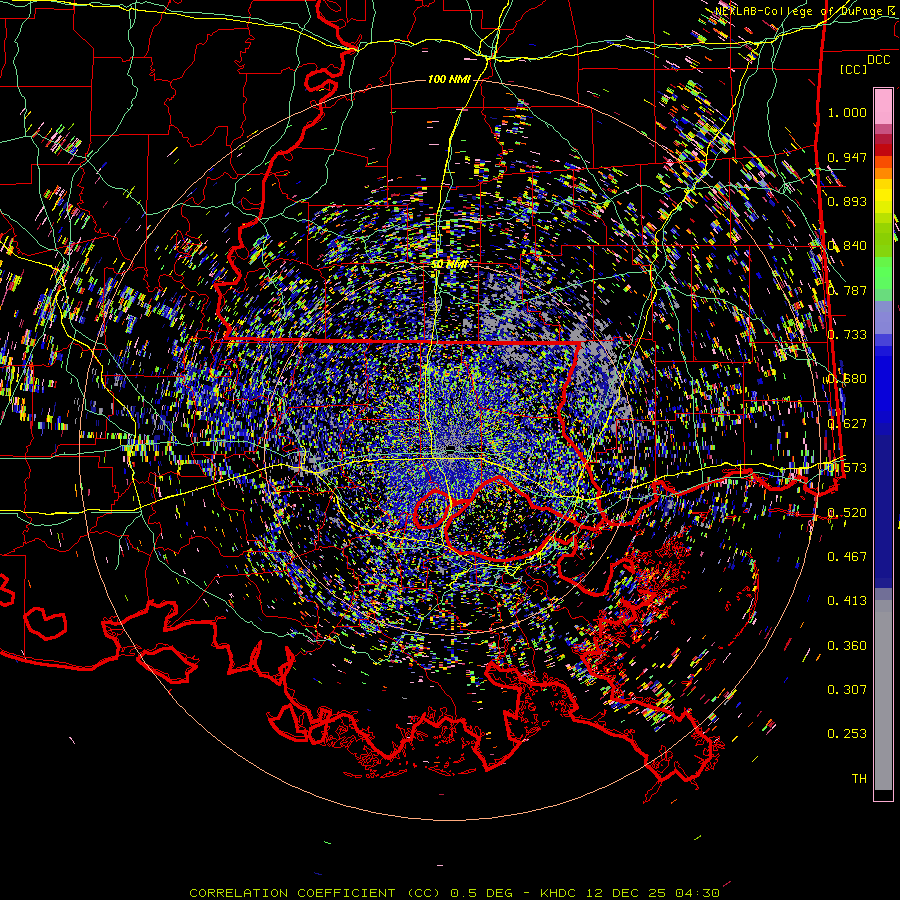The height and width of the screenshot is (900, 900).
Task: Click the 50 NMI range ring label
Action: click(x=449, y=264)
